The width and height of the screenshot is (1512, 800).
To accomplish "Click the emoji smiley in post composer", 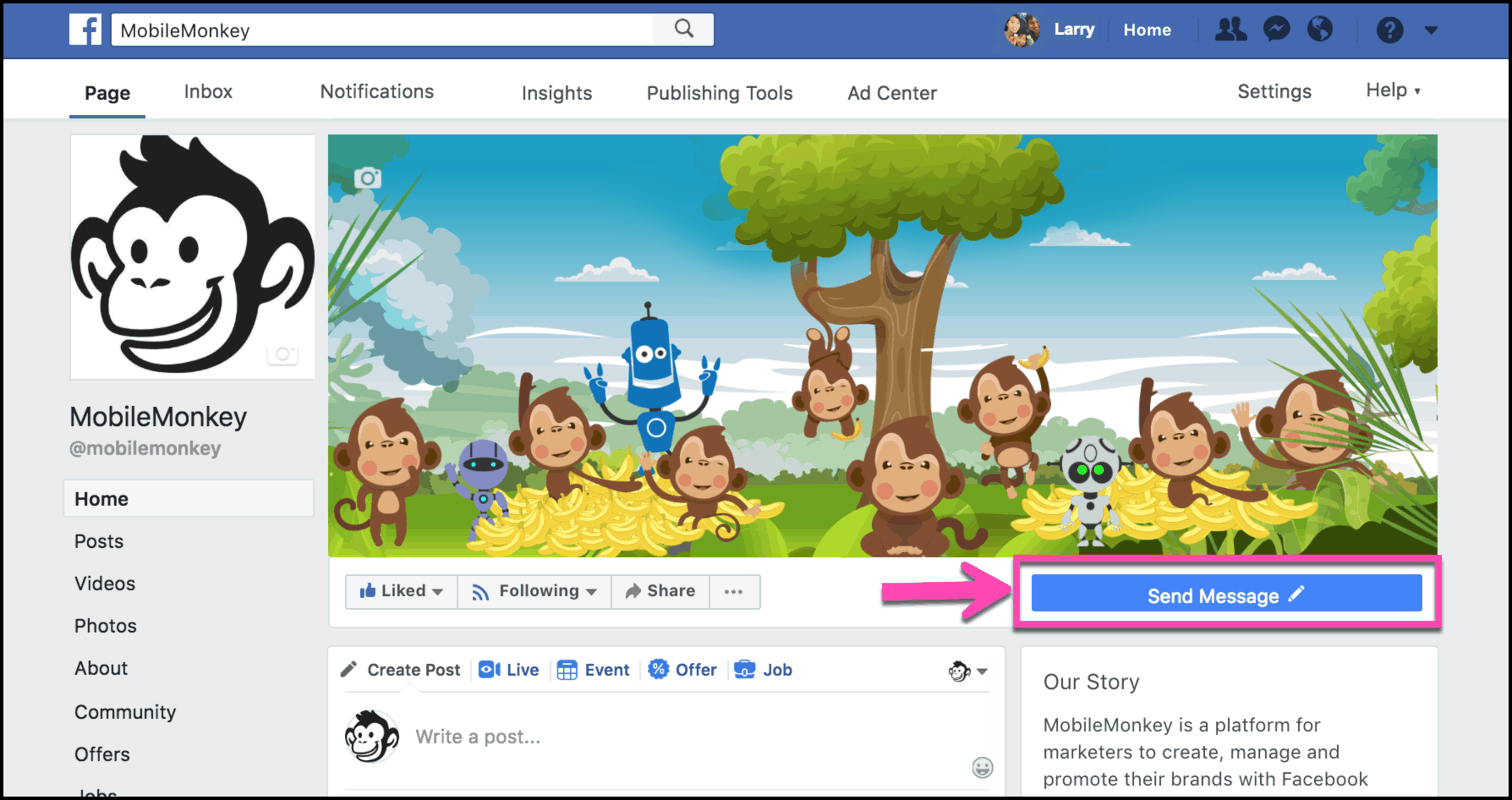I will point(982,768).
